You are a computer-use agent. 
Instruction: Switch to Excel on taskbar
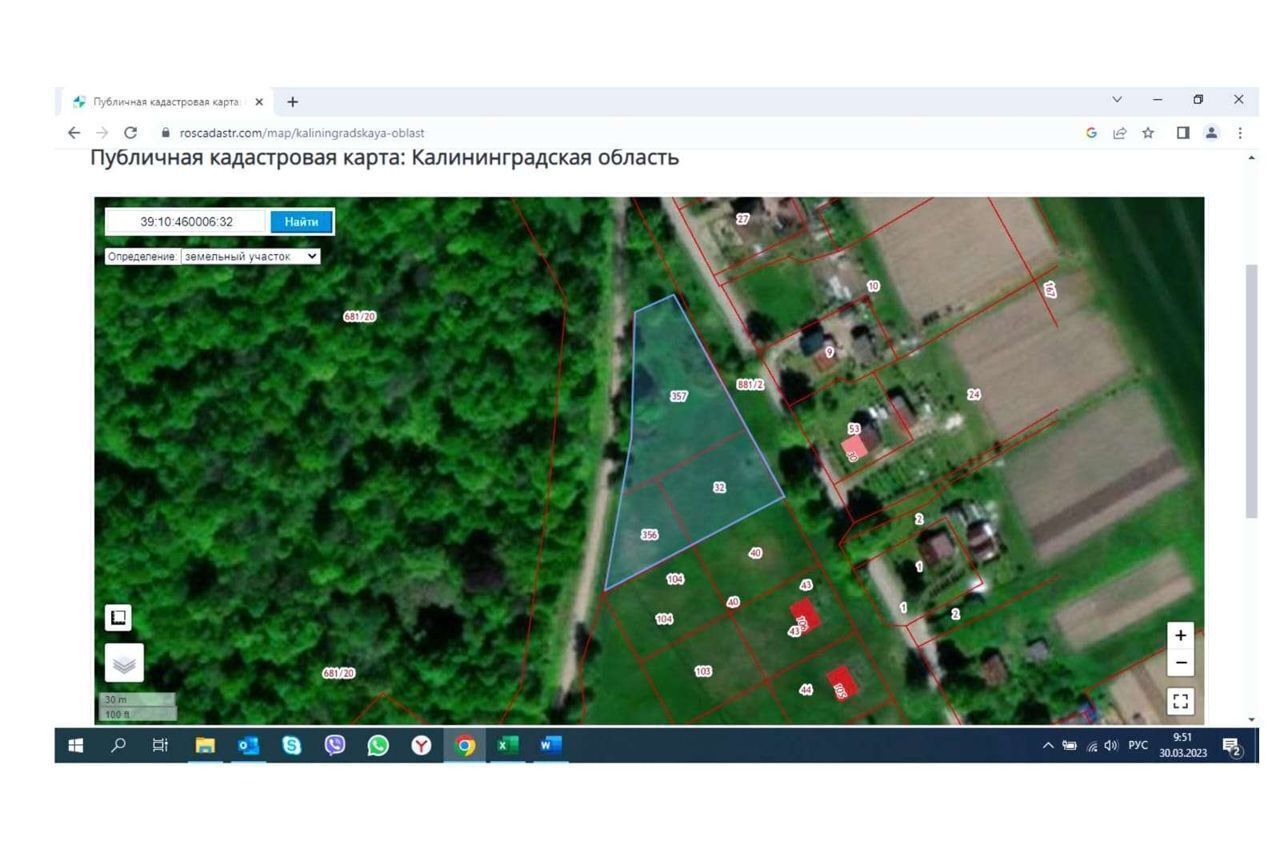click(508, 745)
